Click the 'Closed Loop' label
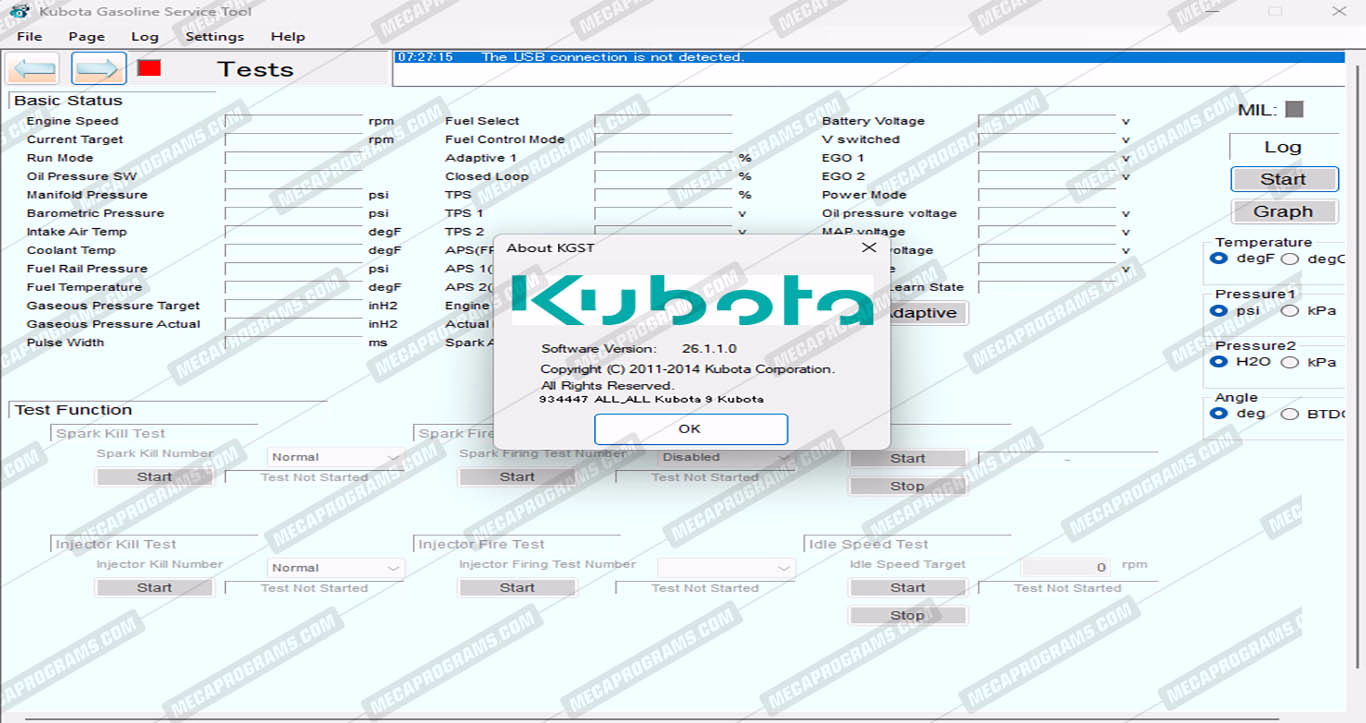Viewport: 1366px width, 723px height. (x=487, y=176)
